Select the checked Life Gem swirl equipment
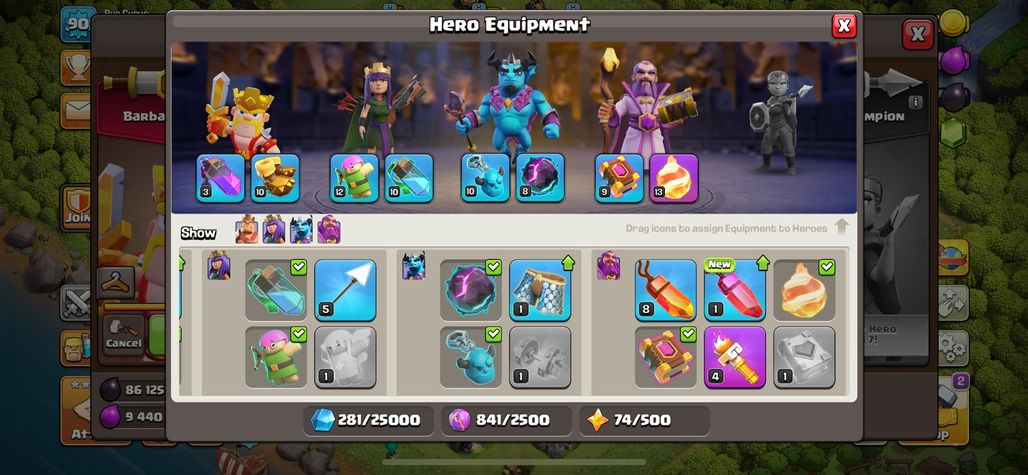This screenshot has height=475, width=1028. (x=804, y=290)
